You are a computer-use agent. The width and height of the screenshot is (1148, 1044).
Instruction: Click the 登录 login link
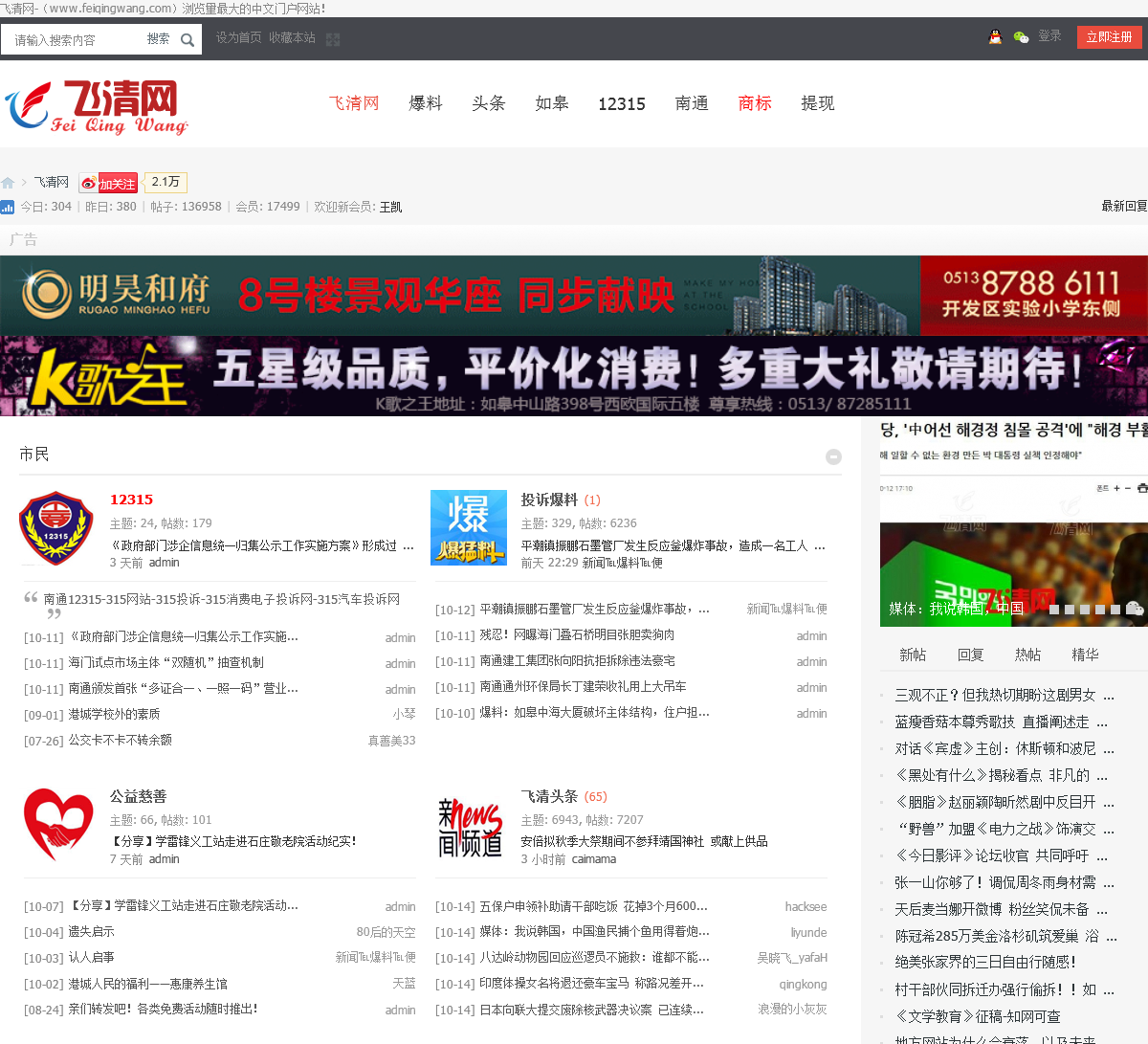1049,36
